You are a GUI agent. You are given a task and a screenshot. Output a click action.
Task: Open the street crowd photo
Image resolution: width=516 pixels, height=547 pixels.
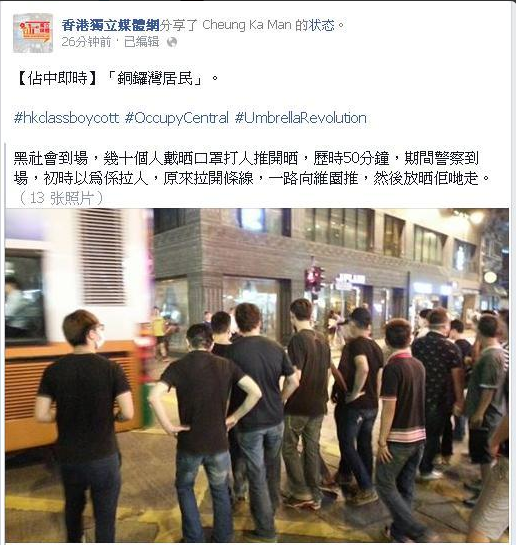coord(257,375)
